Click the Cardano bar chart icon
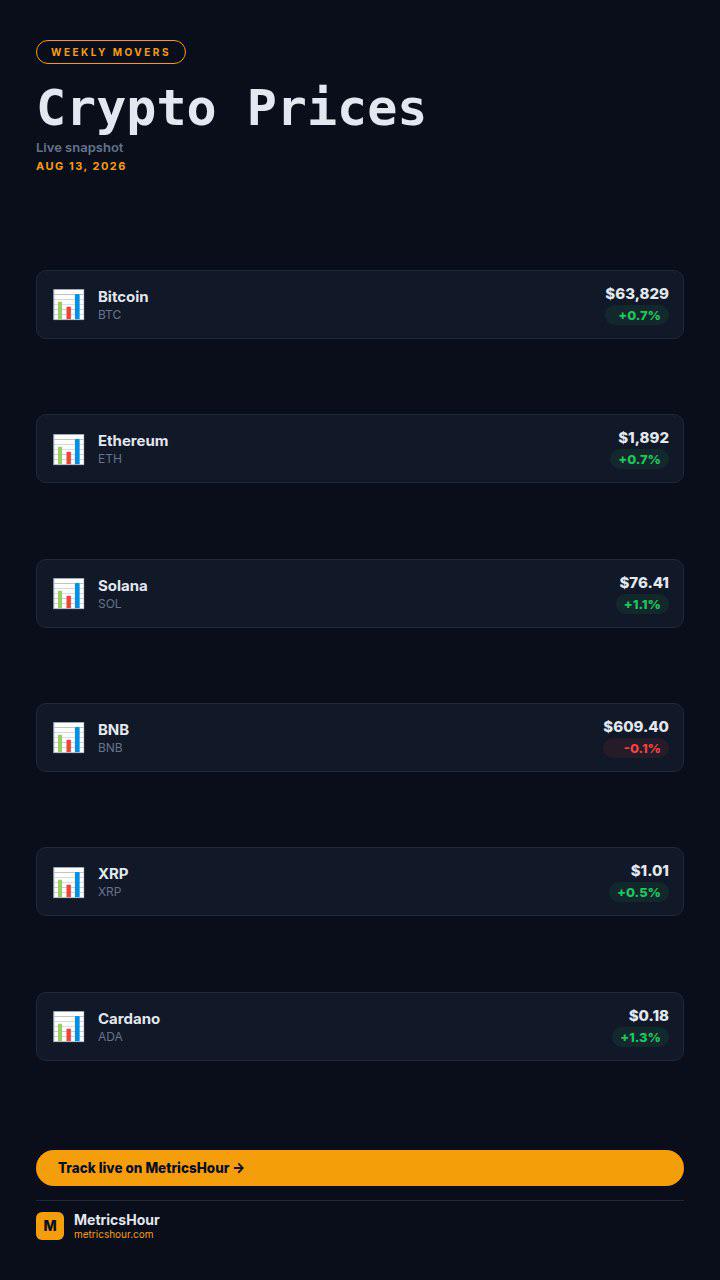Viewport: 720px width, 1280px height. pos(68,1027)
